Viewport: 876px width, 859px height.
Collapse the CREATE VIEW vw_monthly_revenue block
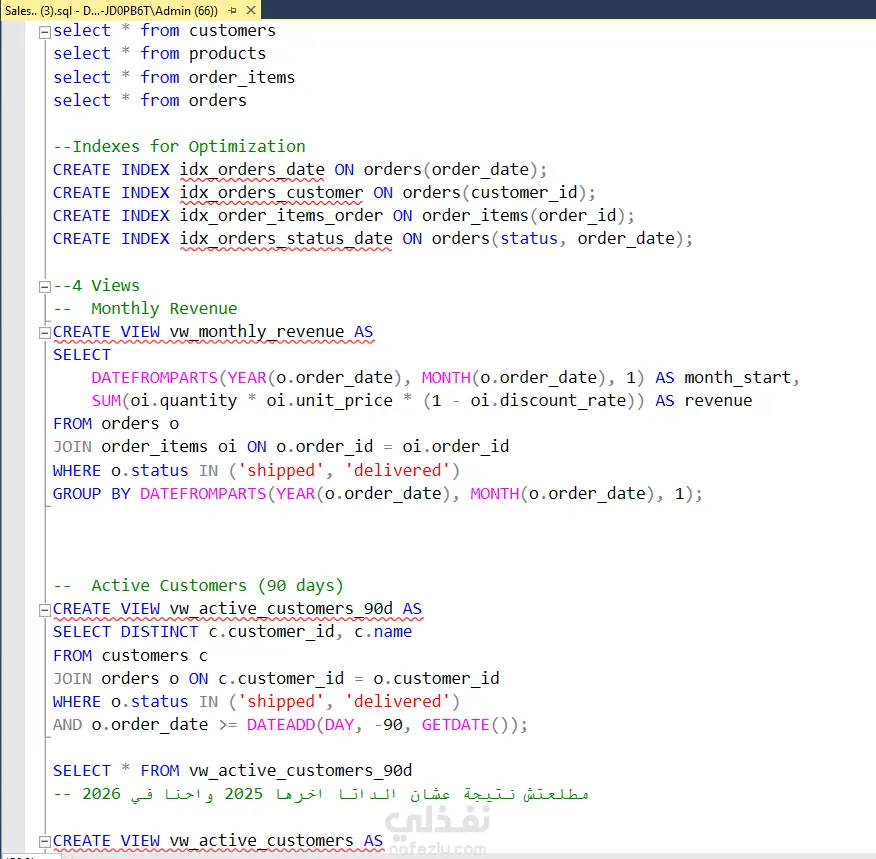click(x=45, y=333)
